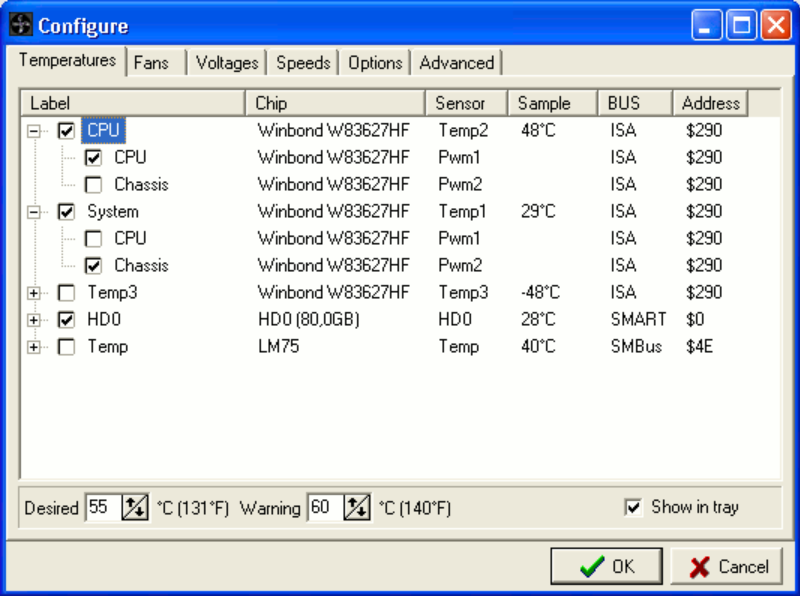Check the Chassis box under CPU
This screenshot has height=596, width=800.
pos(93,185)
